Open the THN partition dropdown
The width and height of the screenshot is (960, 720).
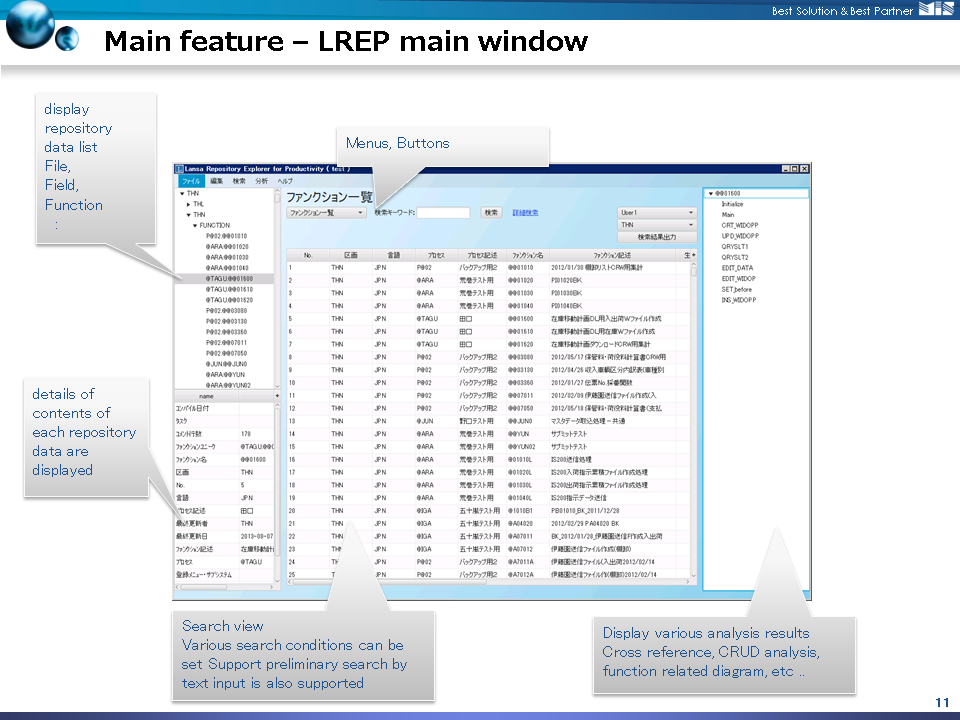pos(657,225)
